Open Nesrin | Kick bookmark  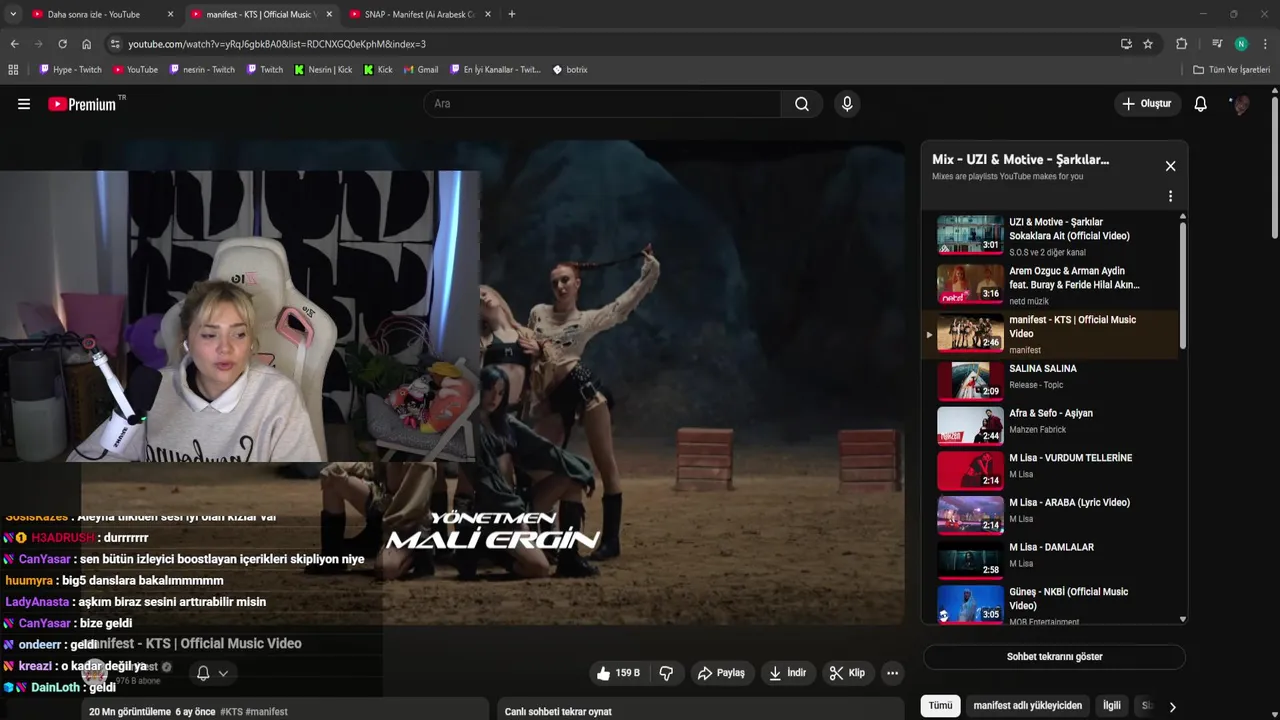click(323, 70)
